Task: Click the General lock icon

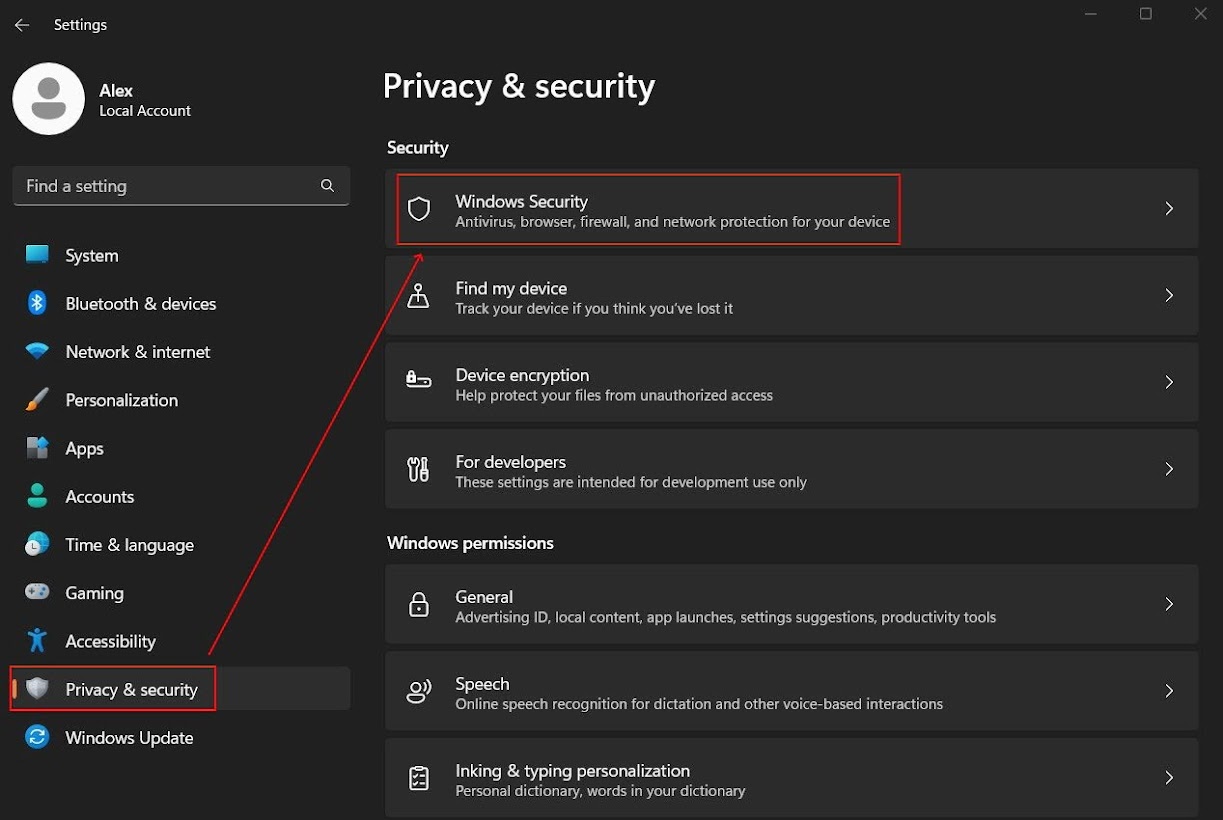Action: point(419,605)
